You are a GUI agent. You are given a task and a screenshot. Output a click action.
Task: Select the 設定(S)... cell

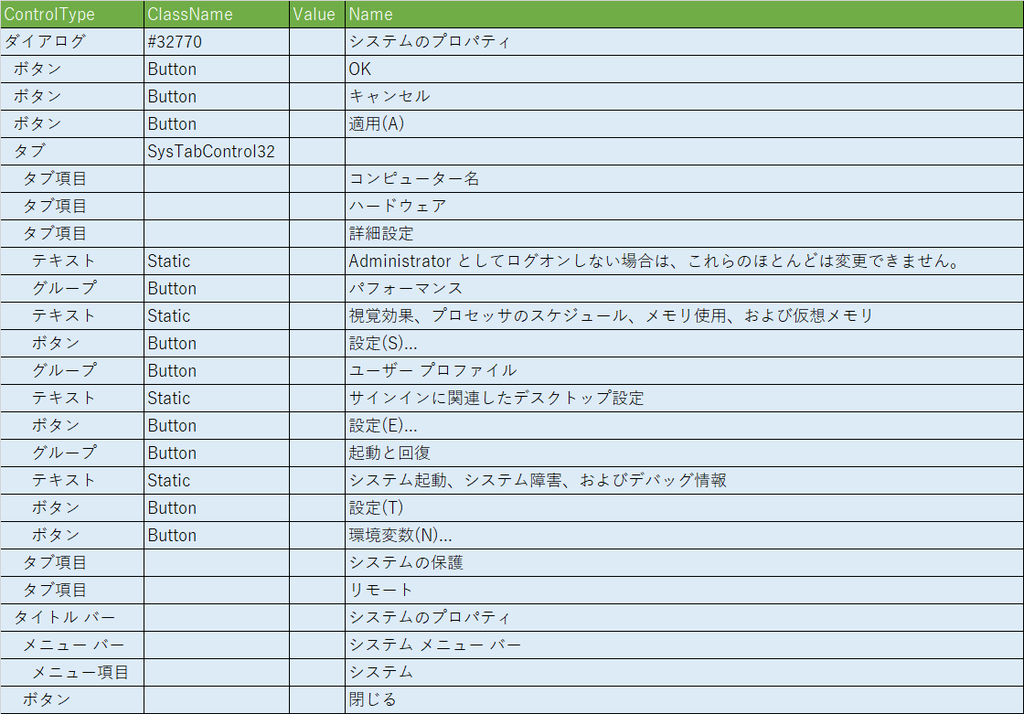684,344
